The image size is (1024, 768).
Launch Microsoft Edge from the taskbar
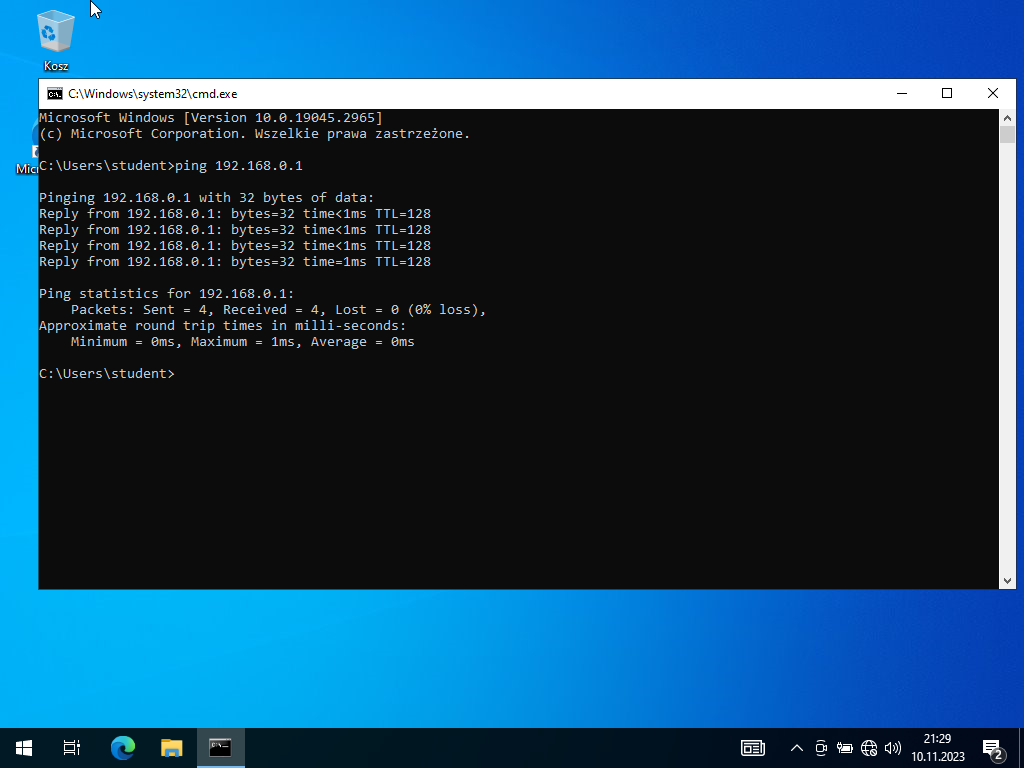(x=123, y=748)
